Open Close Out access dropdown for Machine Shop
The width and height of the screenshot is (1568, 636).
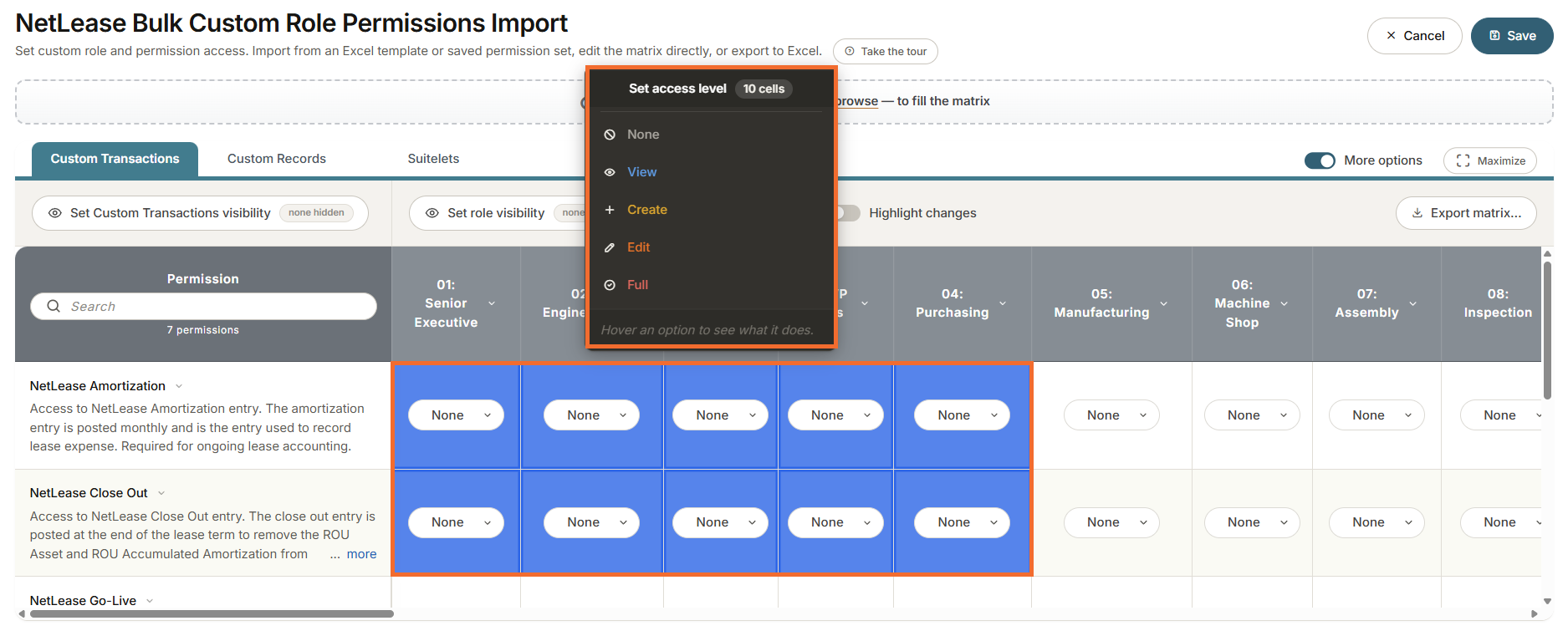[1252, 522]
